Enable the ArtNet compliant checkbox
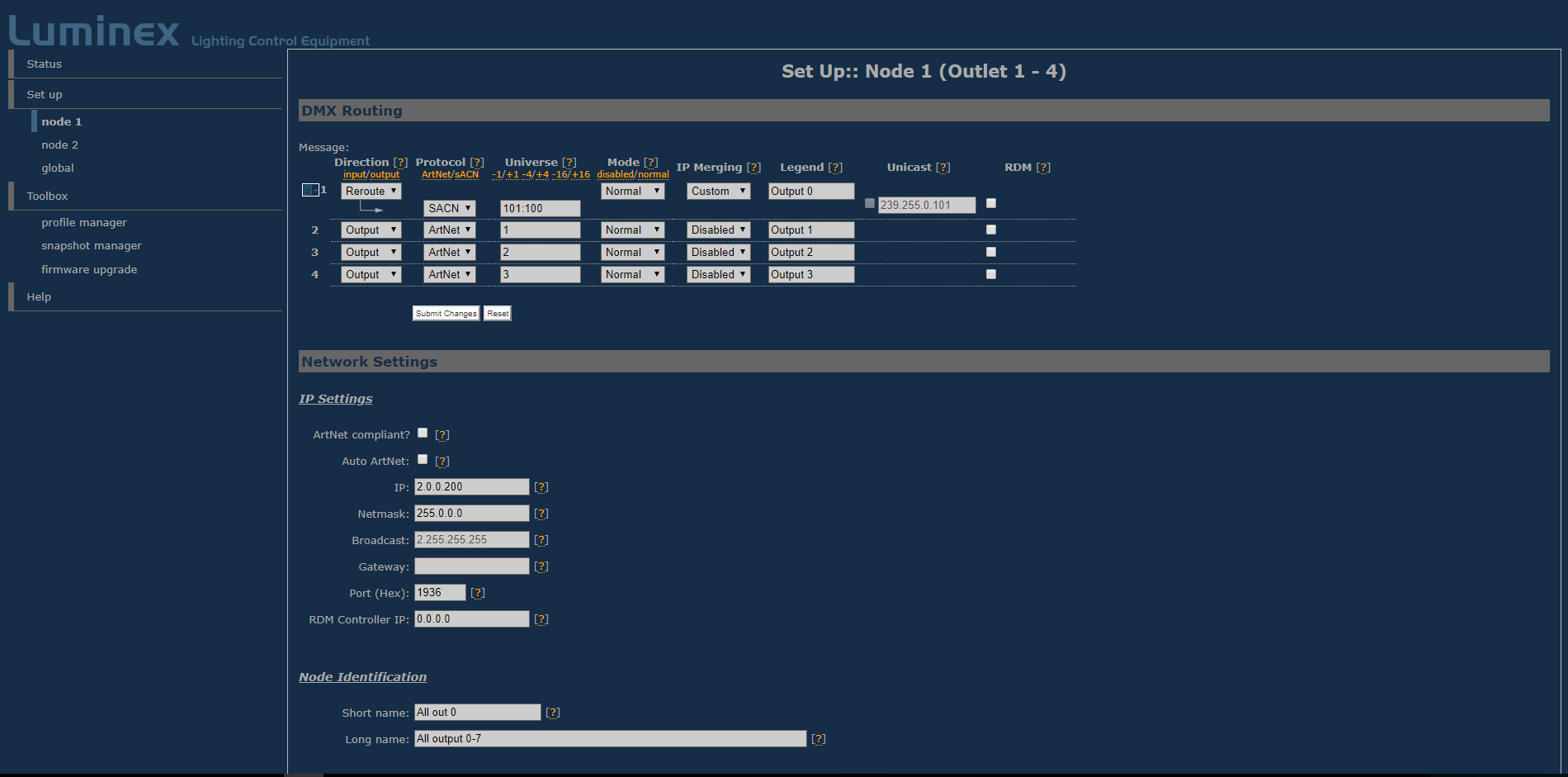 423,433
